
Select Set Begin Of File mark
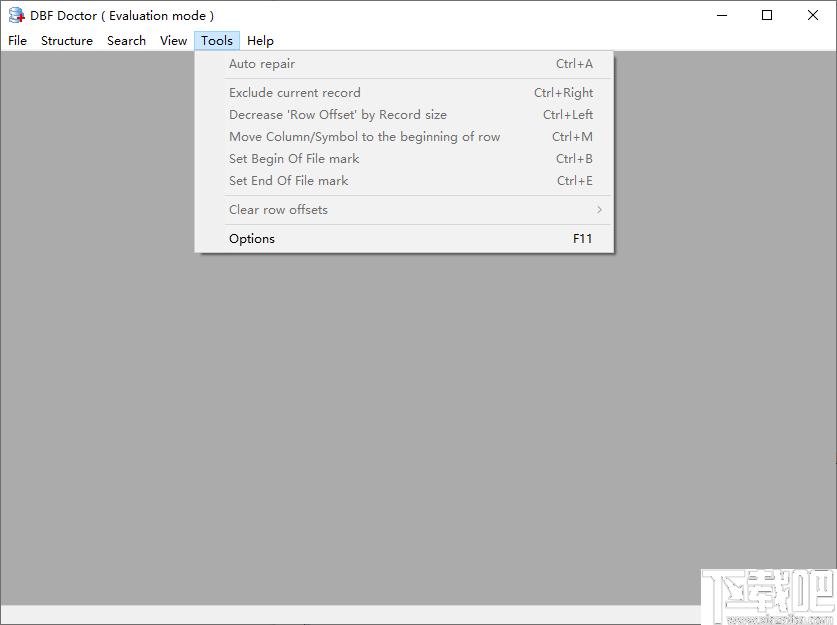click(405, 159)
